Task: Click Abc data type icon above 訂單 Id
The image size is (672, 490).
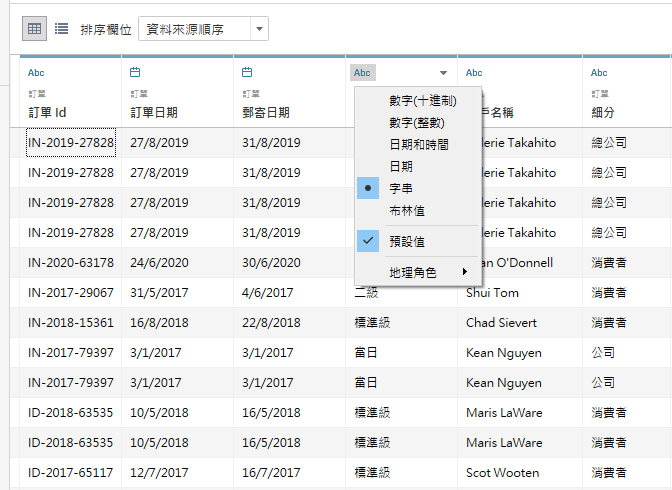Action: click(36, 73)
